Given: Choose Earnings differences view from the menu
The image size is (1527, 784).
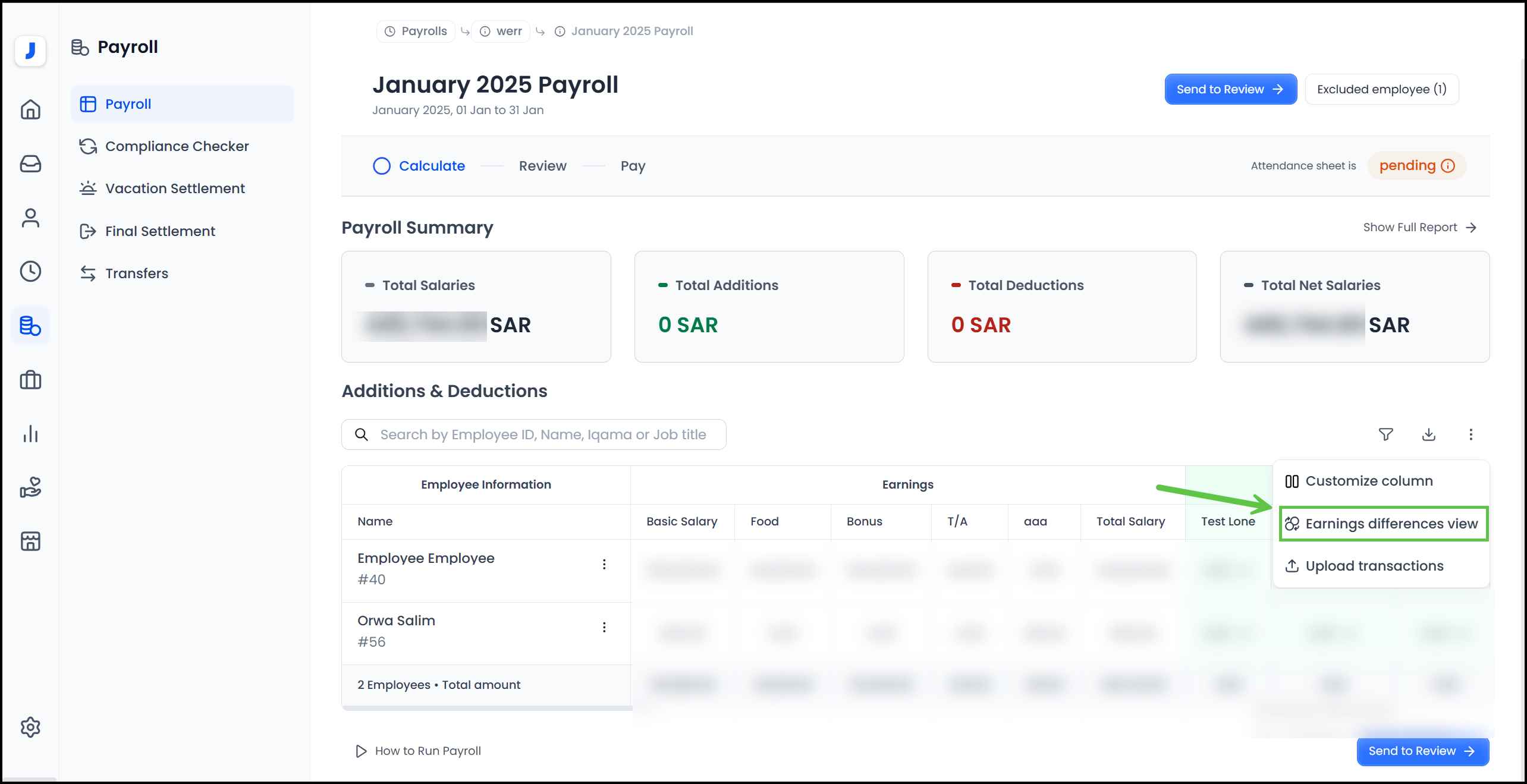Looking at the screenshot, I should click(1383, 524).
